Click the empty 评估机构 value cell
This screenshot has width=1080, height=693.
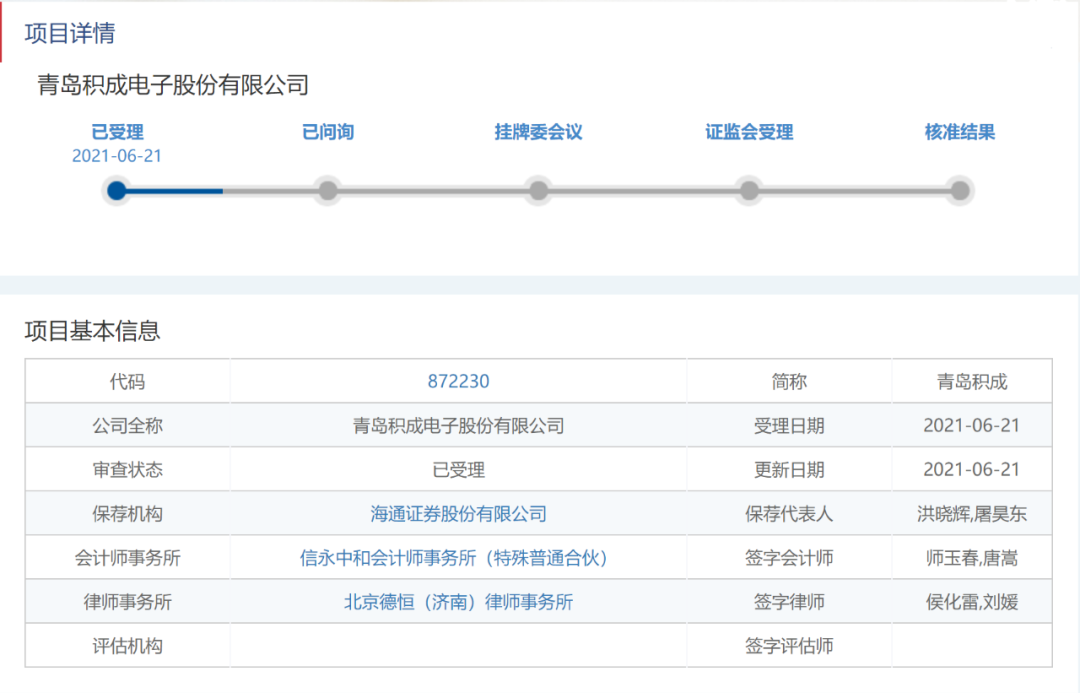pos(458,646)
